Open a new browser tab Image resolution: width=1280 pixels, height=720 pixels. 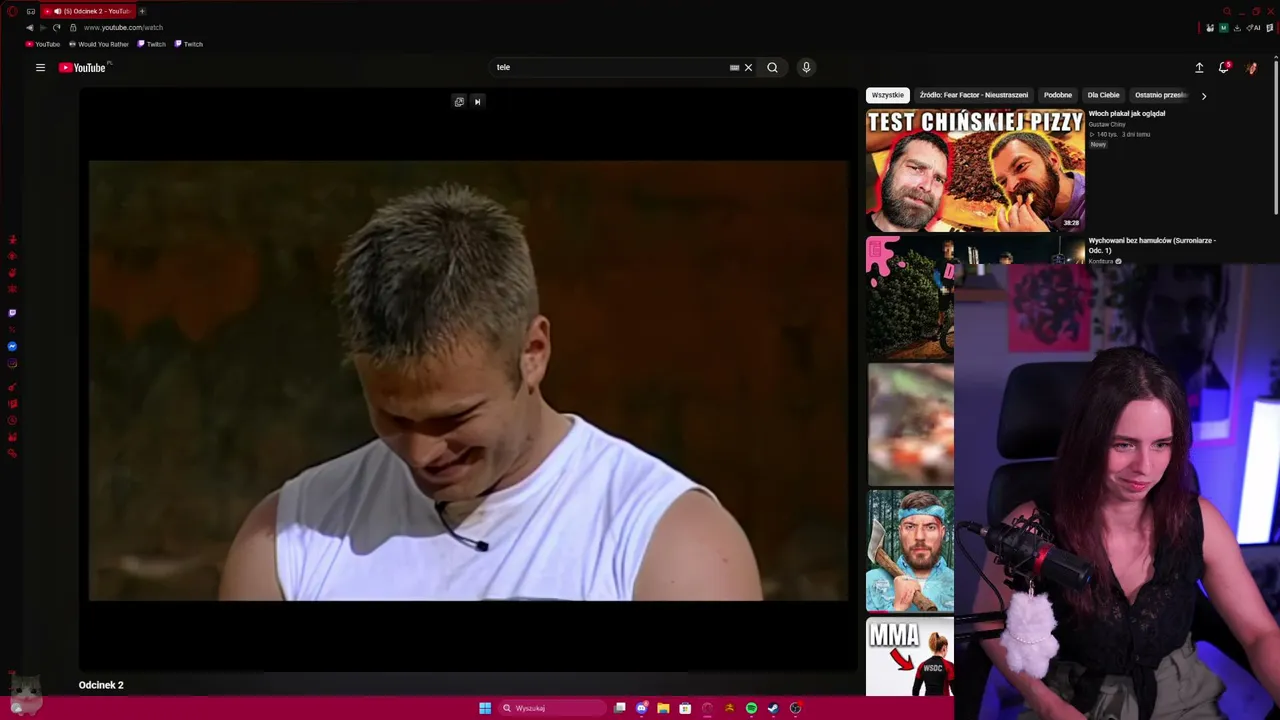click(142, 11)
